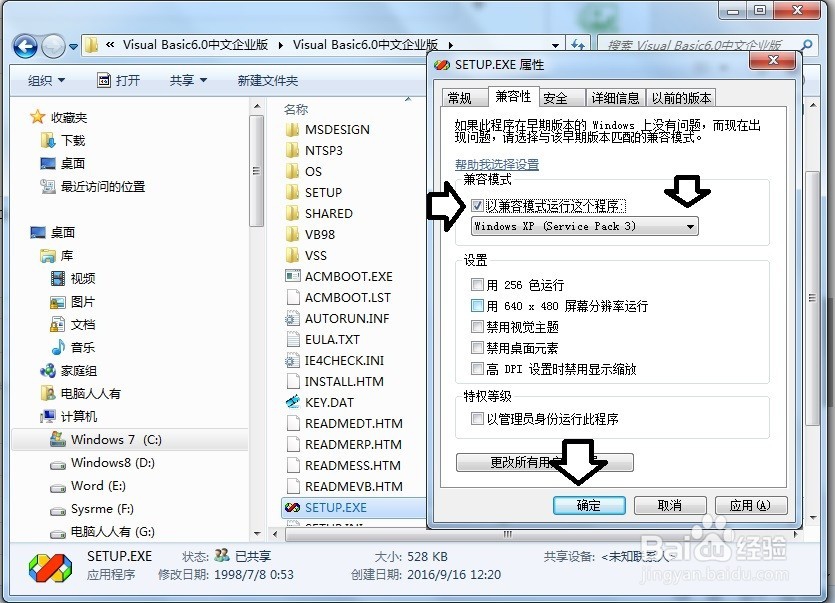Click the 图片 library icon
The image size is (835, 603).
coord(58,302)
